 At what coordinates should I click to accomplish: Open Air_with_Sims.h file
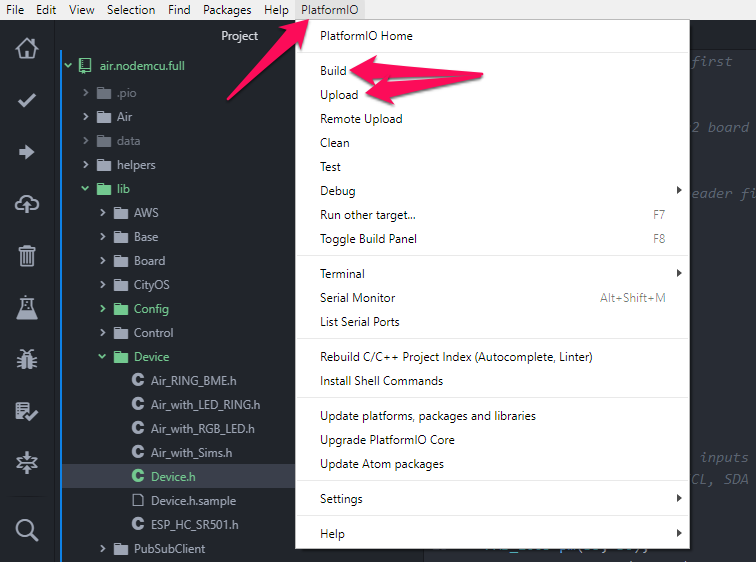coord(191,453)
